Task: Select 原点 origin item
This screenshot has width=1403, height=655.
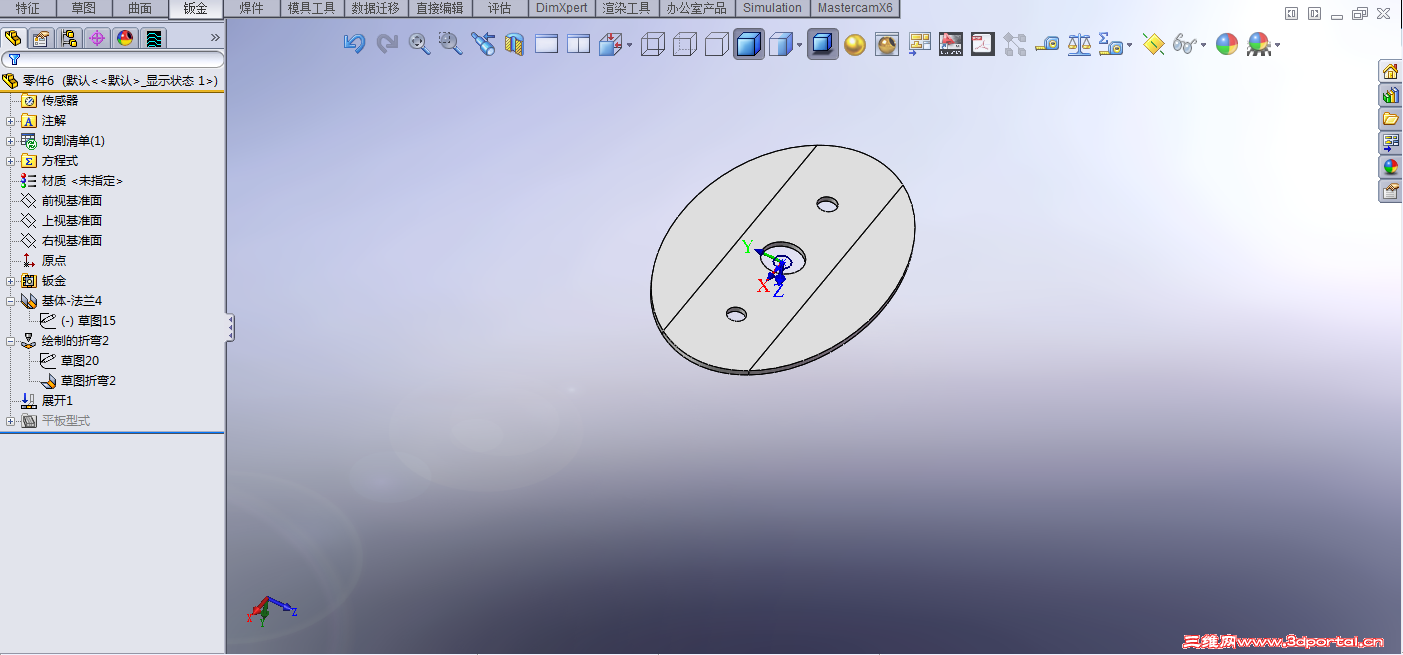Action: (x=53, y=261)
